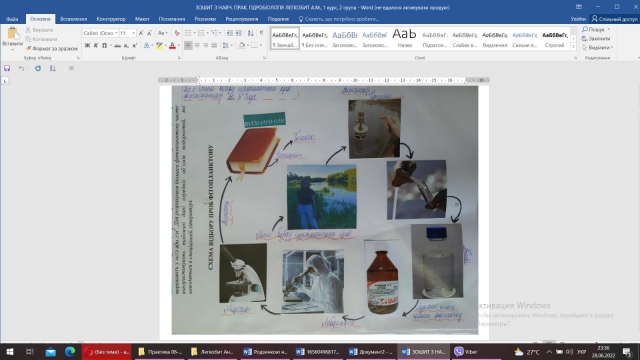This screenshot has width=640, height=360.
Task: Clear all formatting with the eraser icon
Action: tap(177, 33)
